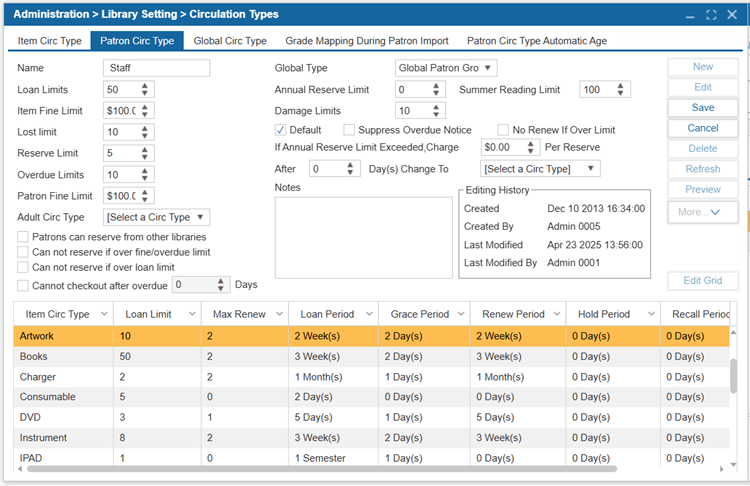Uncheck the Default checkbox
Image resolution: width=750 pixels, height=486 pixels.
click(x=281, y=130)
